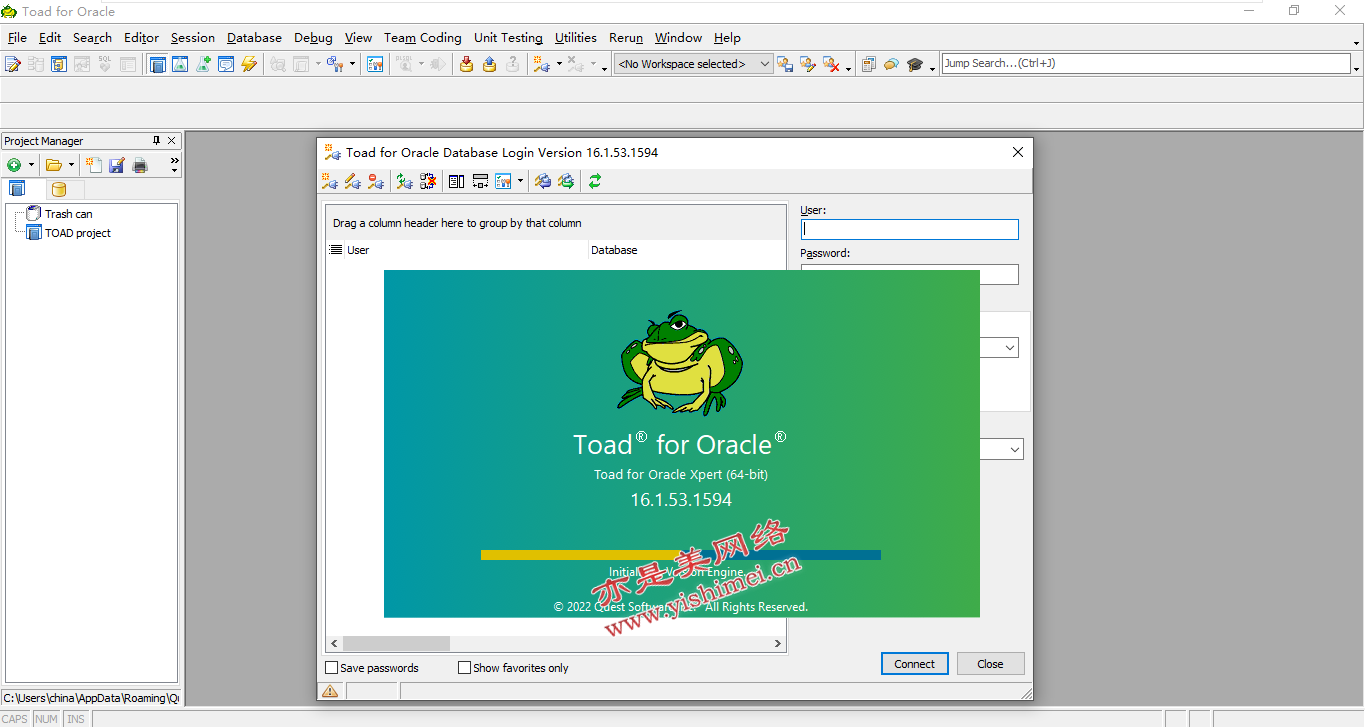Open dropdown arrow beside main toolbar New Connection
The width and height of the screenshot is (1365, 727).
click(x=559, y=64)
